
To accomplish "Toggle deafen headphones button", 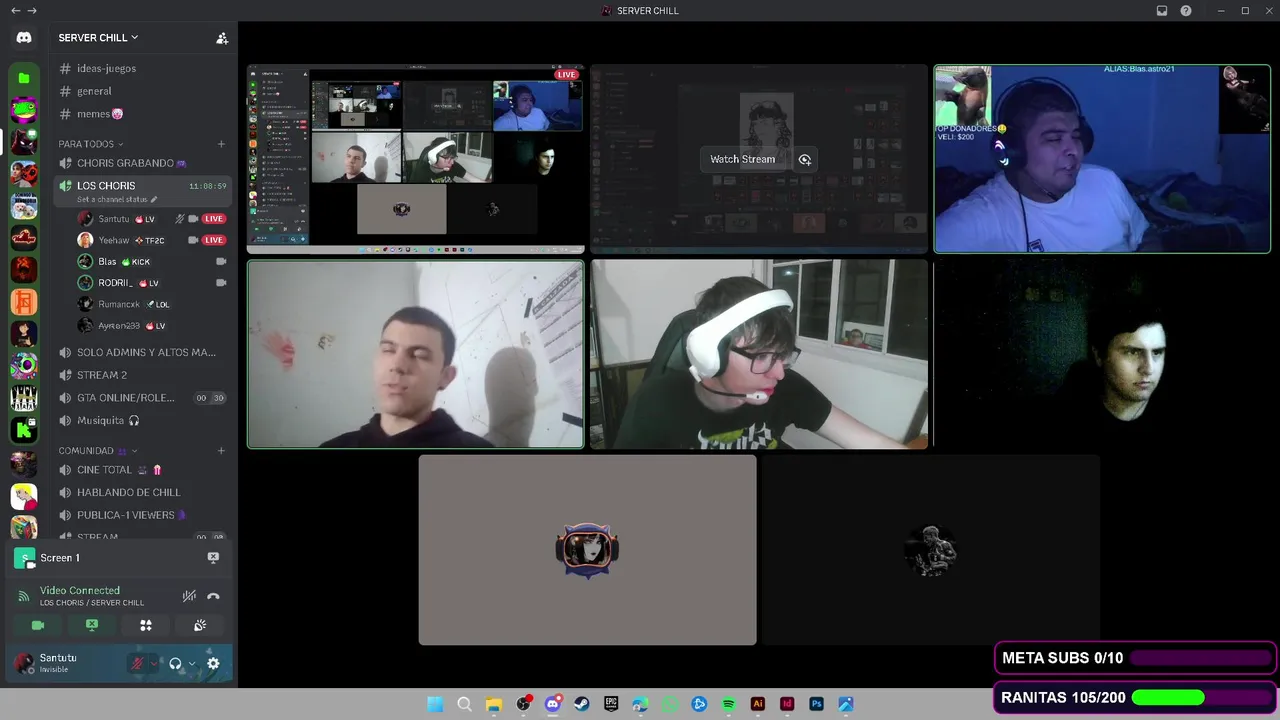I will [175, 663].
